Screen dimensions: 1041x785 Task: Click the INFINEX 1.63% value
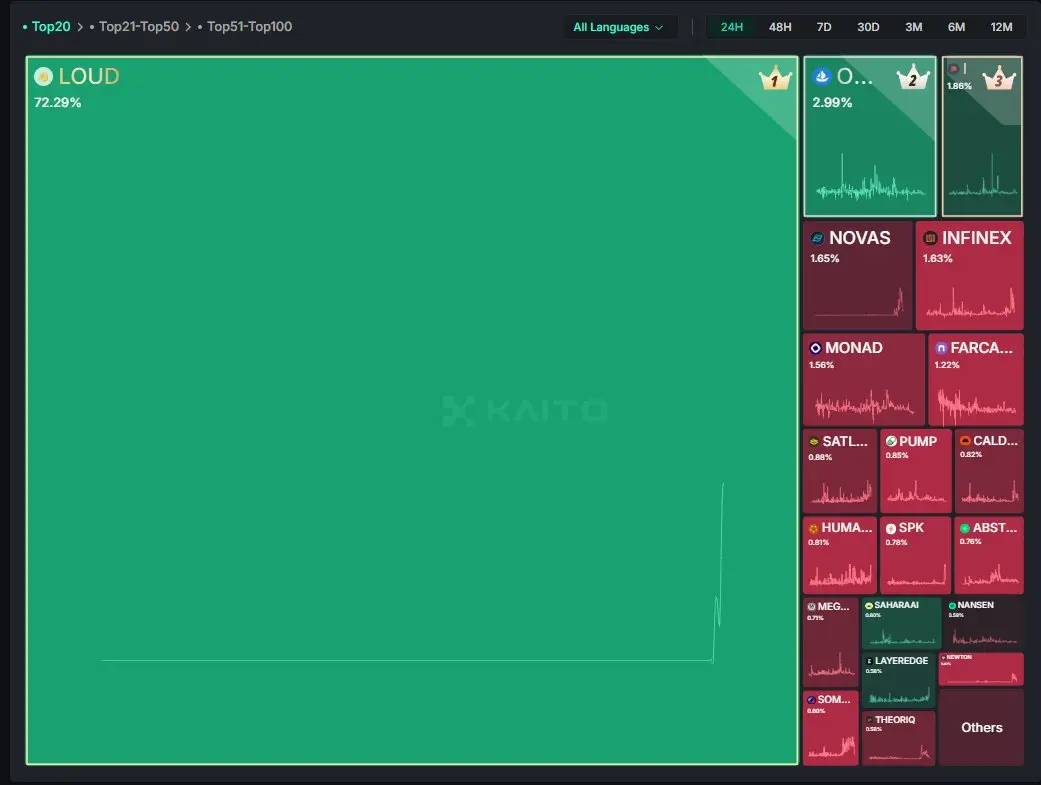tap(937, 258)
